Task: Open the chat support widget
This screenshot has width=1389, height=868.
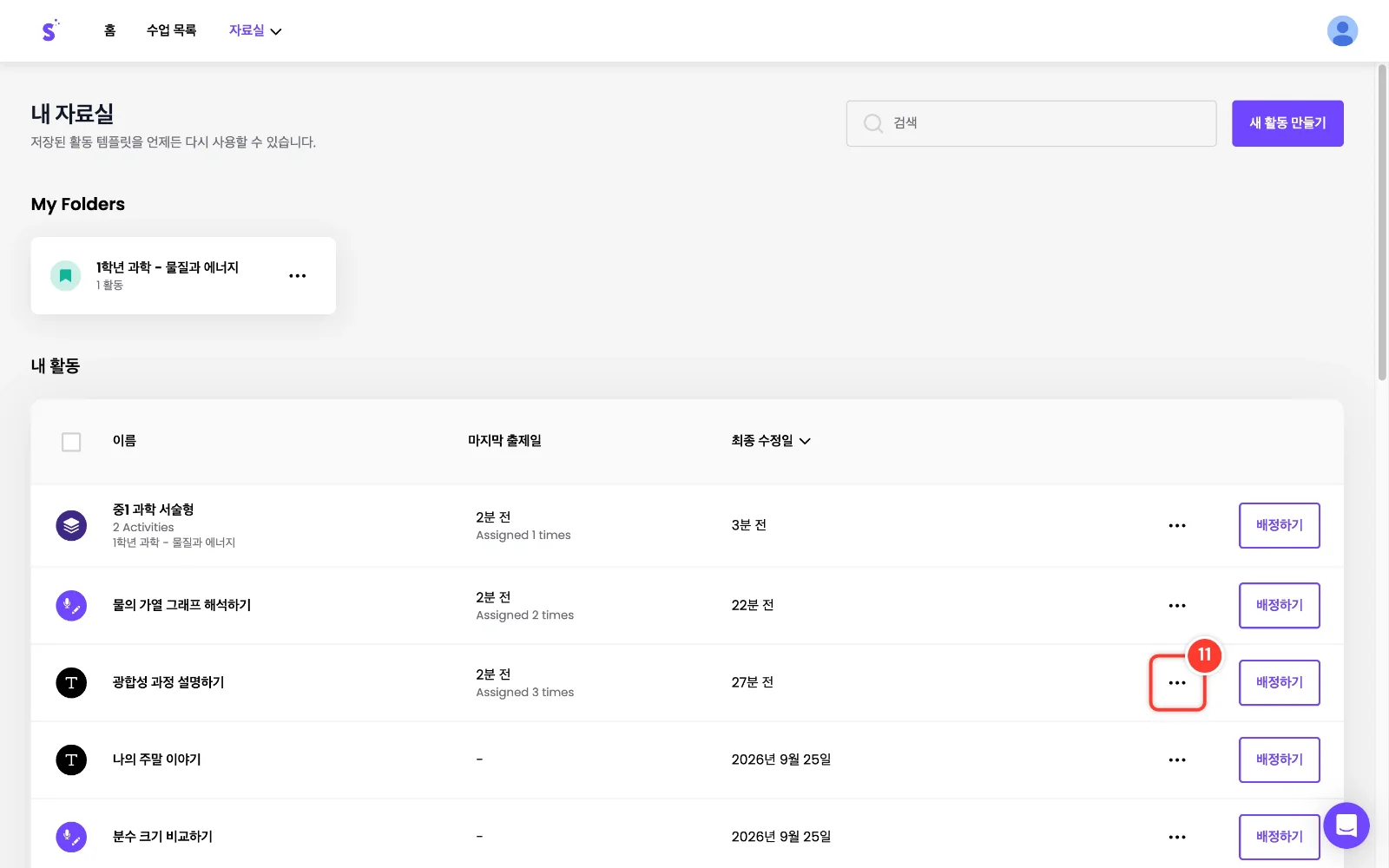Action: [1346, 825]
